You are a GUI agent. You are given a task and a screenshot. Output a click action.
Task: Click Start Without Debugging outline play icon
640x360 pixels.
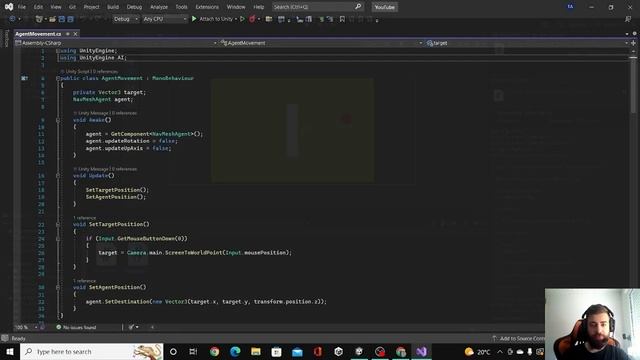pos(242,19)
